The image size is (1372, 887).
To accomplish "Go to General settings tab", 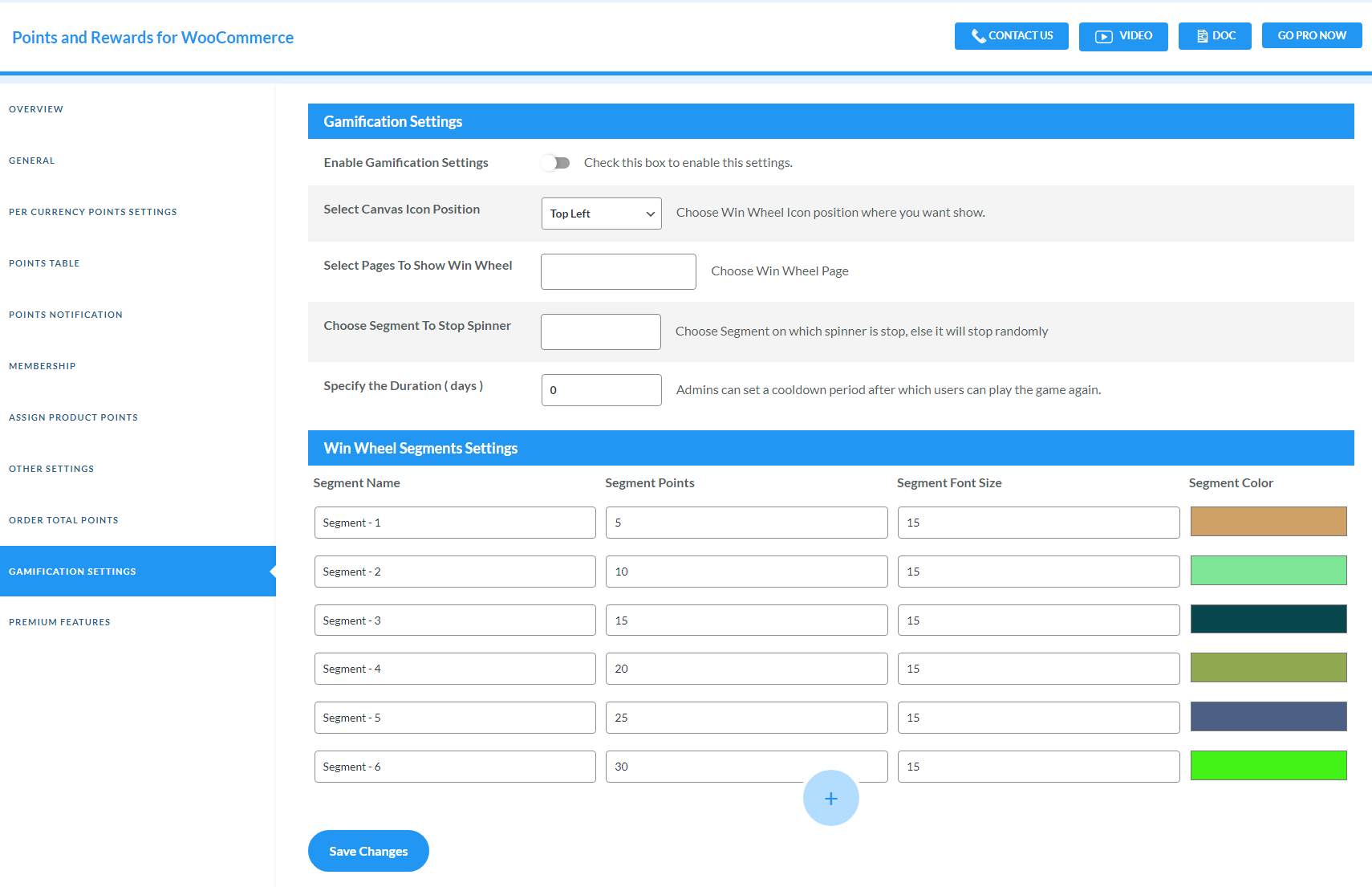I will point(32,161).
